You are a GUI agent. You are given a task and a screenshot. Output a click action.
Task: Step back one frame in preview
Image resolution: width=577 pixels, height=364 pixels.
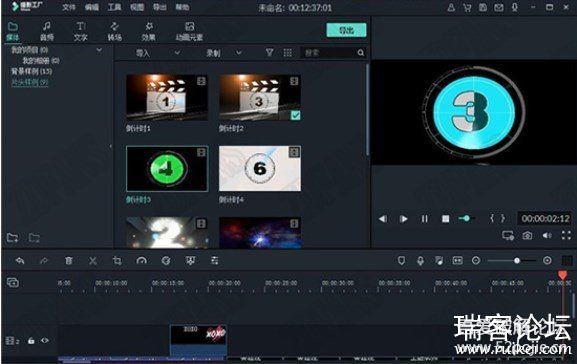[383, 219]
